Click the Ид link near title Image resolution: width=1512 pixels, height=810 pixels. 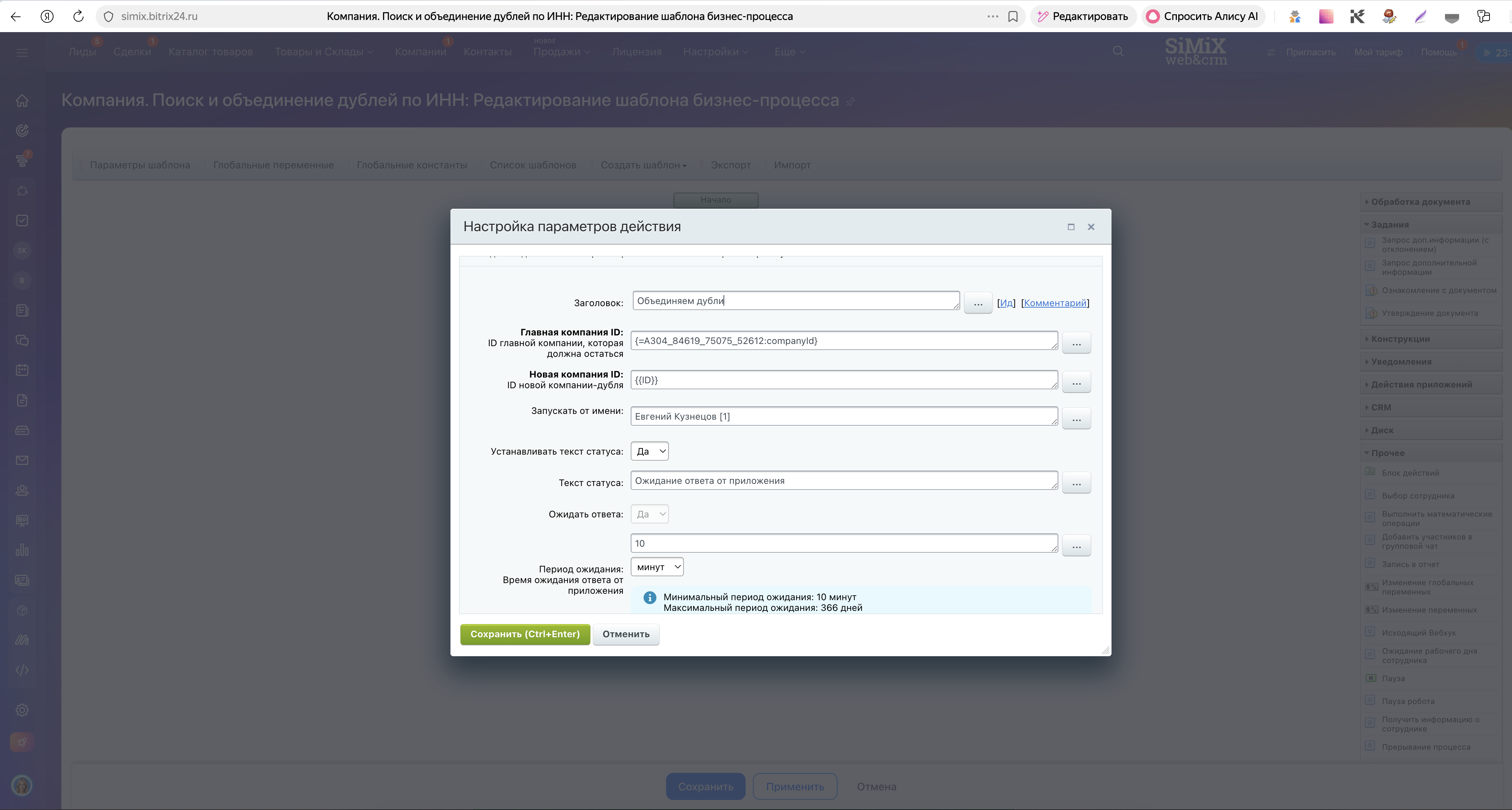pyautogui.click(x=1006, y=303)
